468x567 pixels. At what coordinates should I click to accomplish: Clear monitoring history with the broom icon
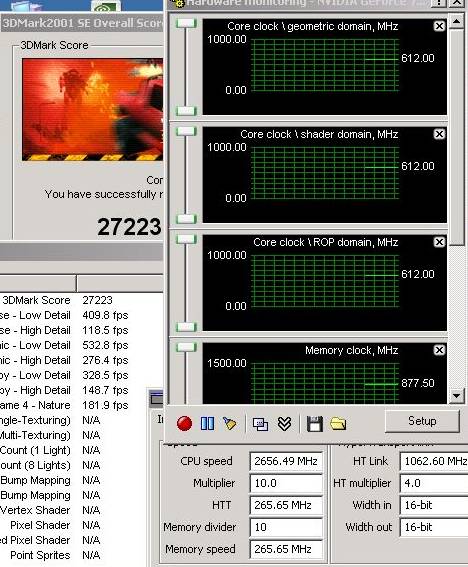coord(229,423)
